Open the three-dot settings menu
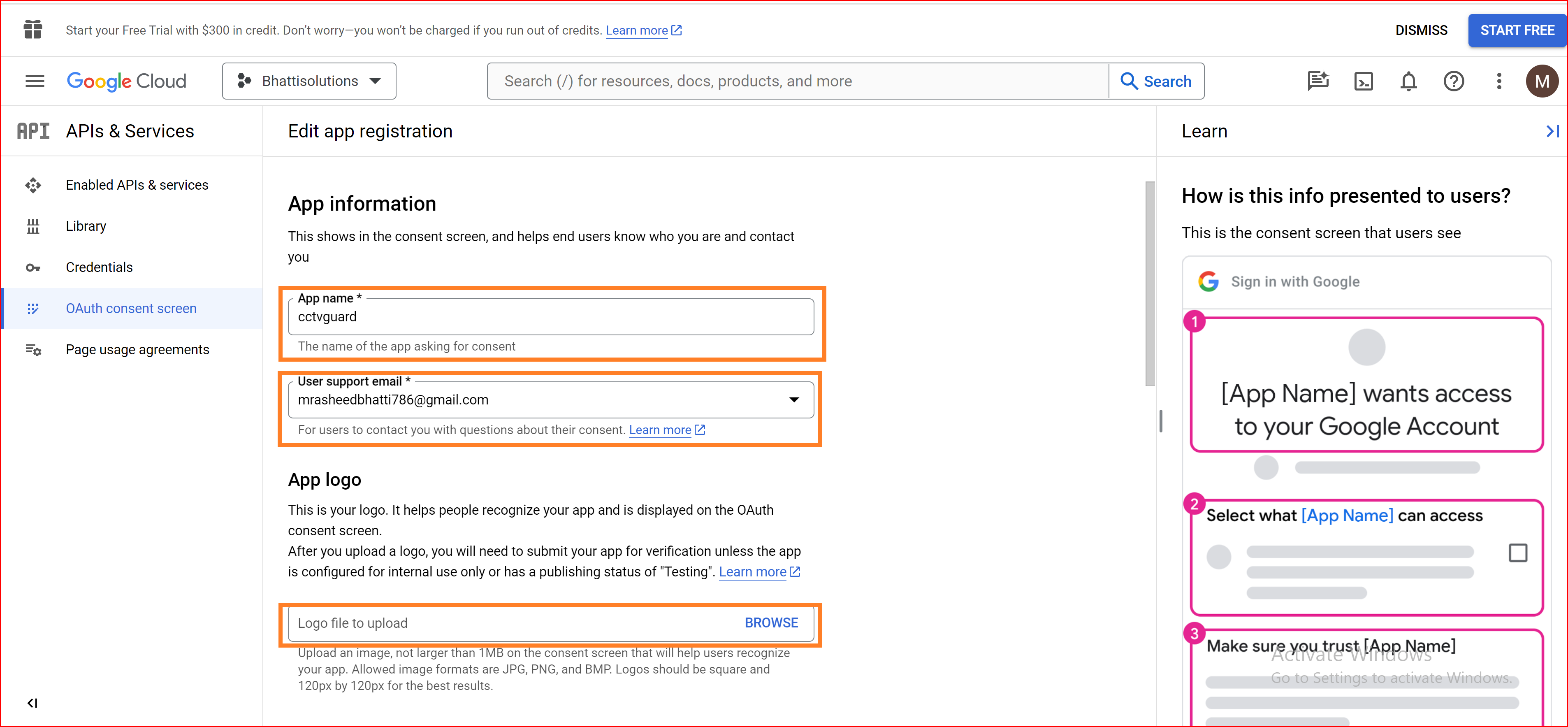Image resolution: width=1568 pixels, height=727 pixels. [1498, 81]
